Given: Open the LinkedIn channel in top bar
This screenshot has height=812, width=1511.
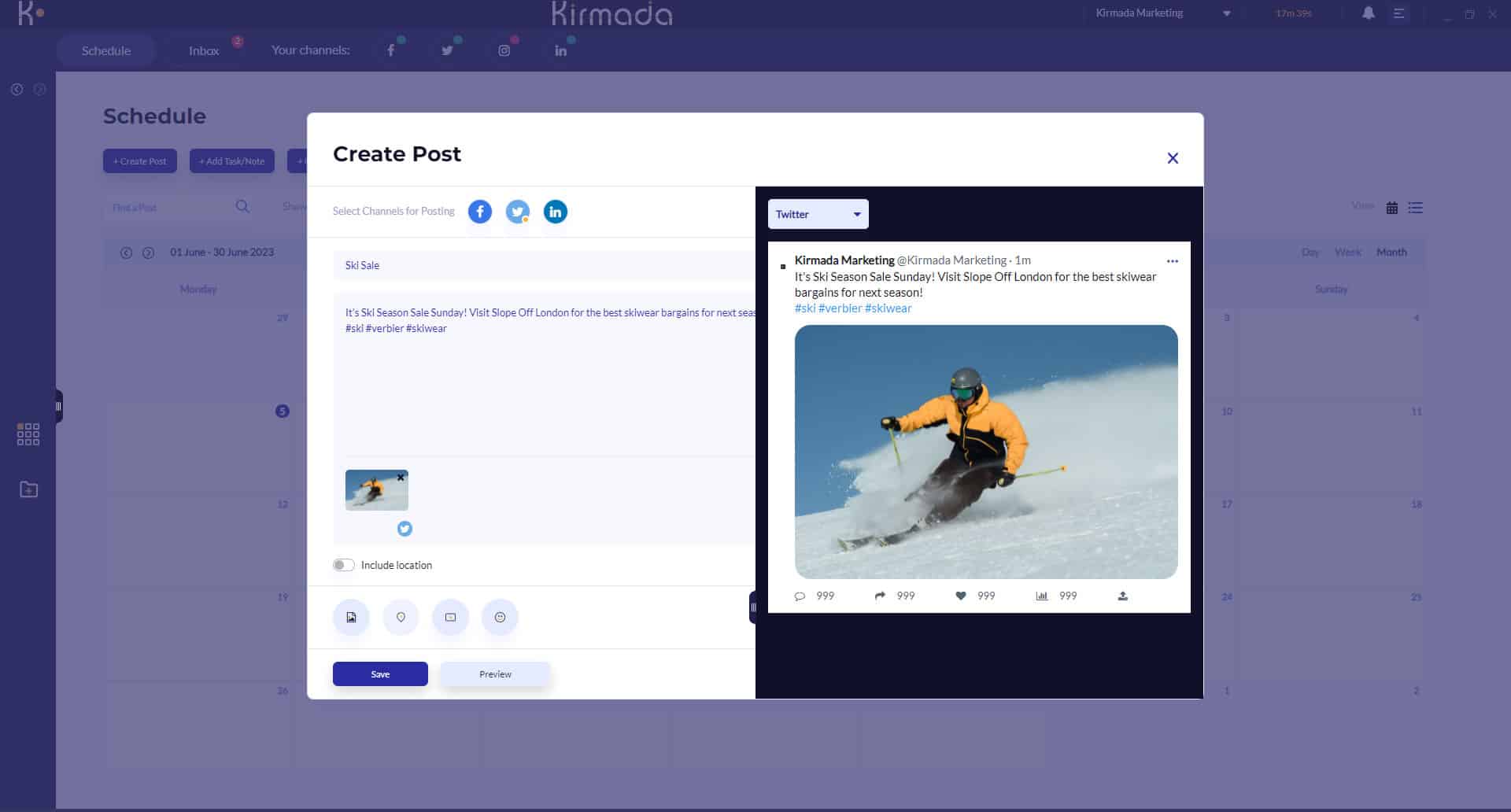Looking at the screenshot, I should (x=560, y=50).
